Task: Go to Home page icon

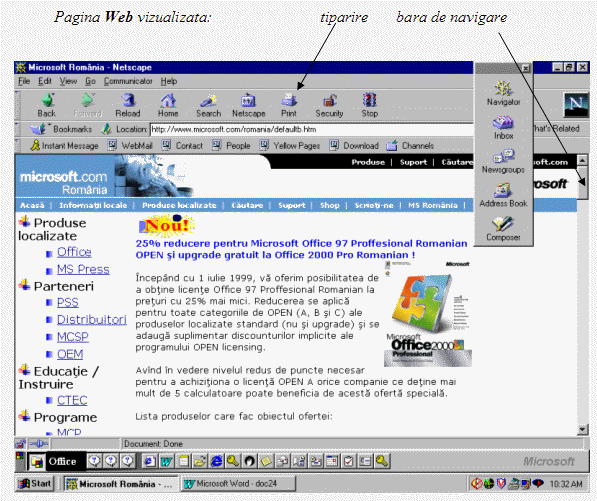Action: [x=168, y=105]
